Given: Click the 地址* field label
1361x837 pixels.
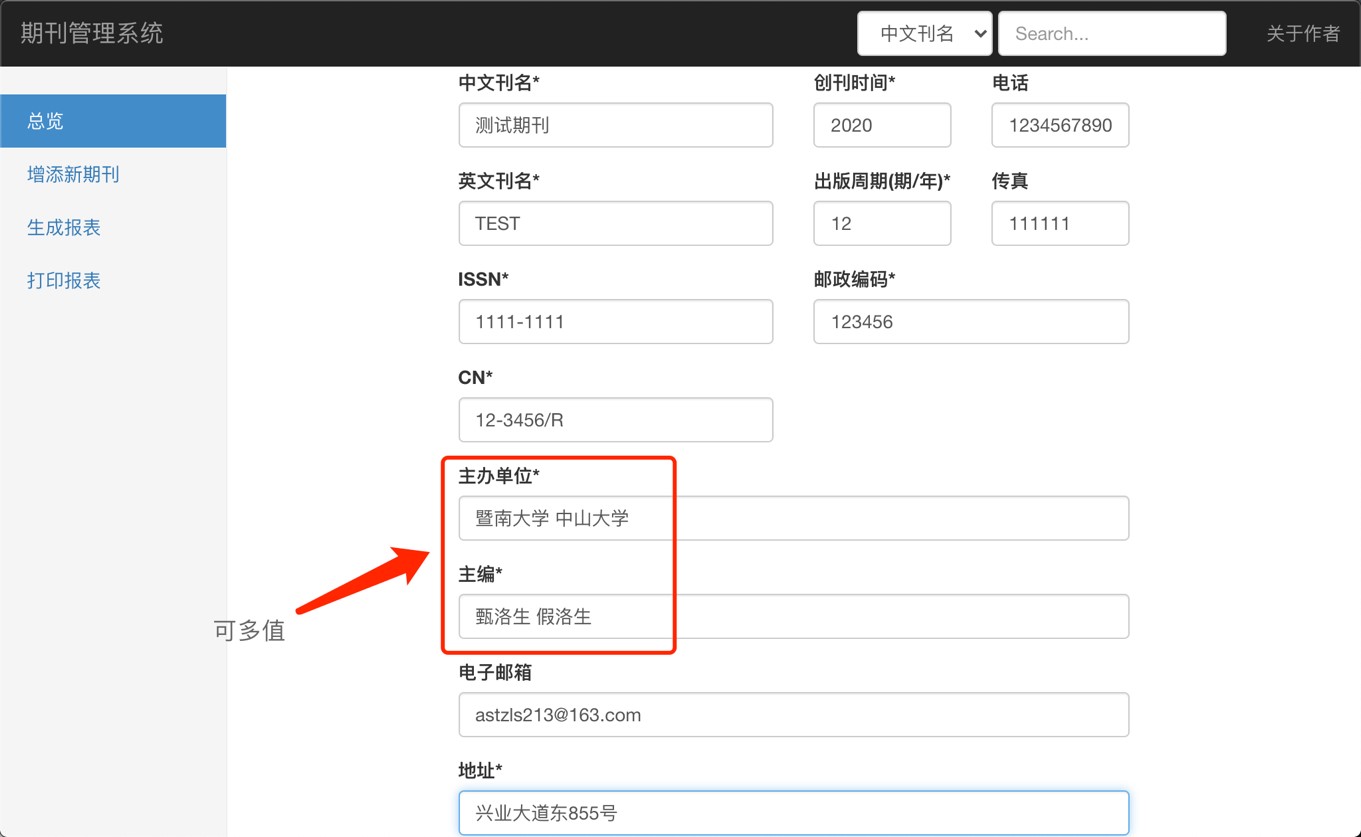Looking at the screenshot, I should [x=480, y=770].
